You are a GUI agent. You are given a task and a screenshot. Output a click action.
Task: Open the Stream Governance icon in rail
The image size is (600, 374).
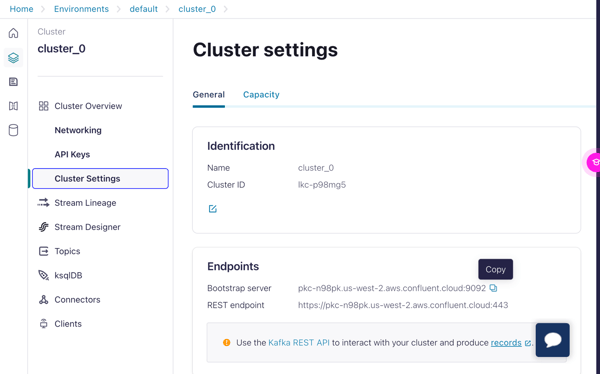[13, 106]
